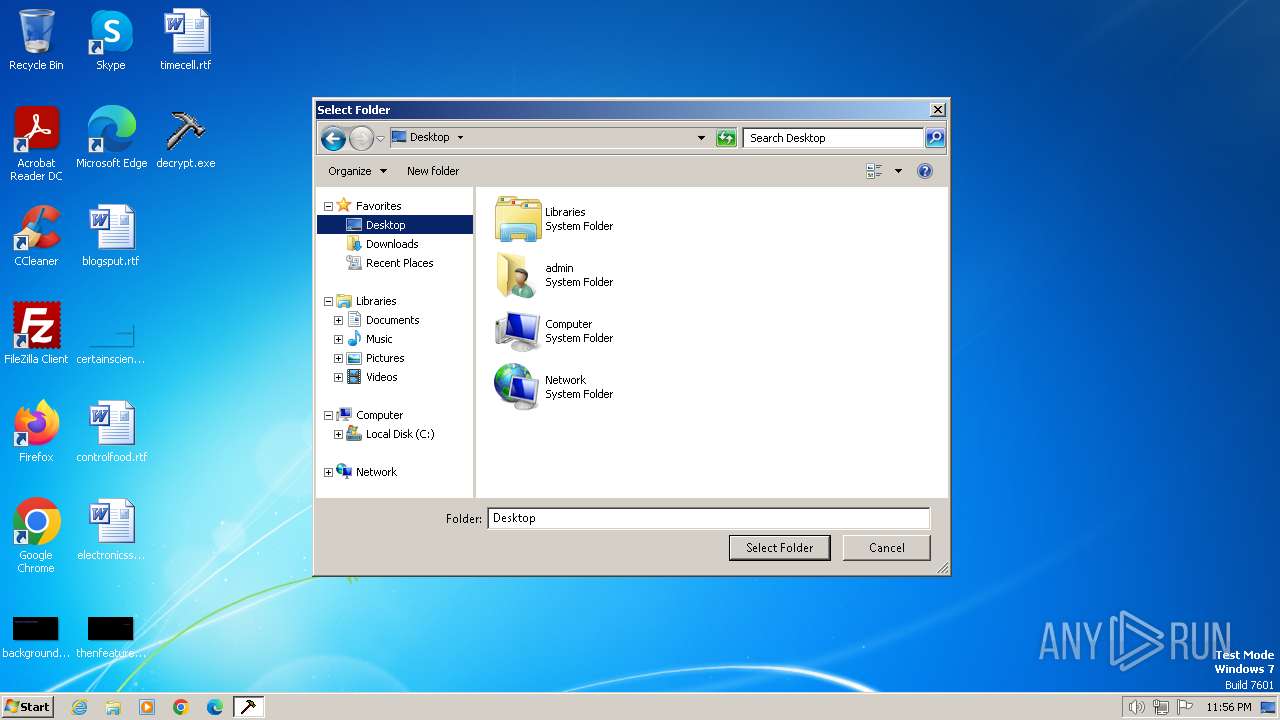This screenshot has height=720, width=1280.
Task: Expand the Pictures library node
Action: tap(338, 358)
